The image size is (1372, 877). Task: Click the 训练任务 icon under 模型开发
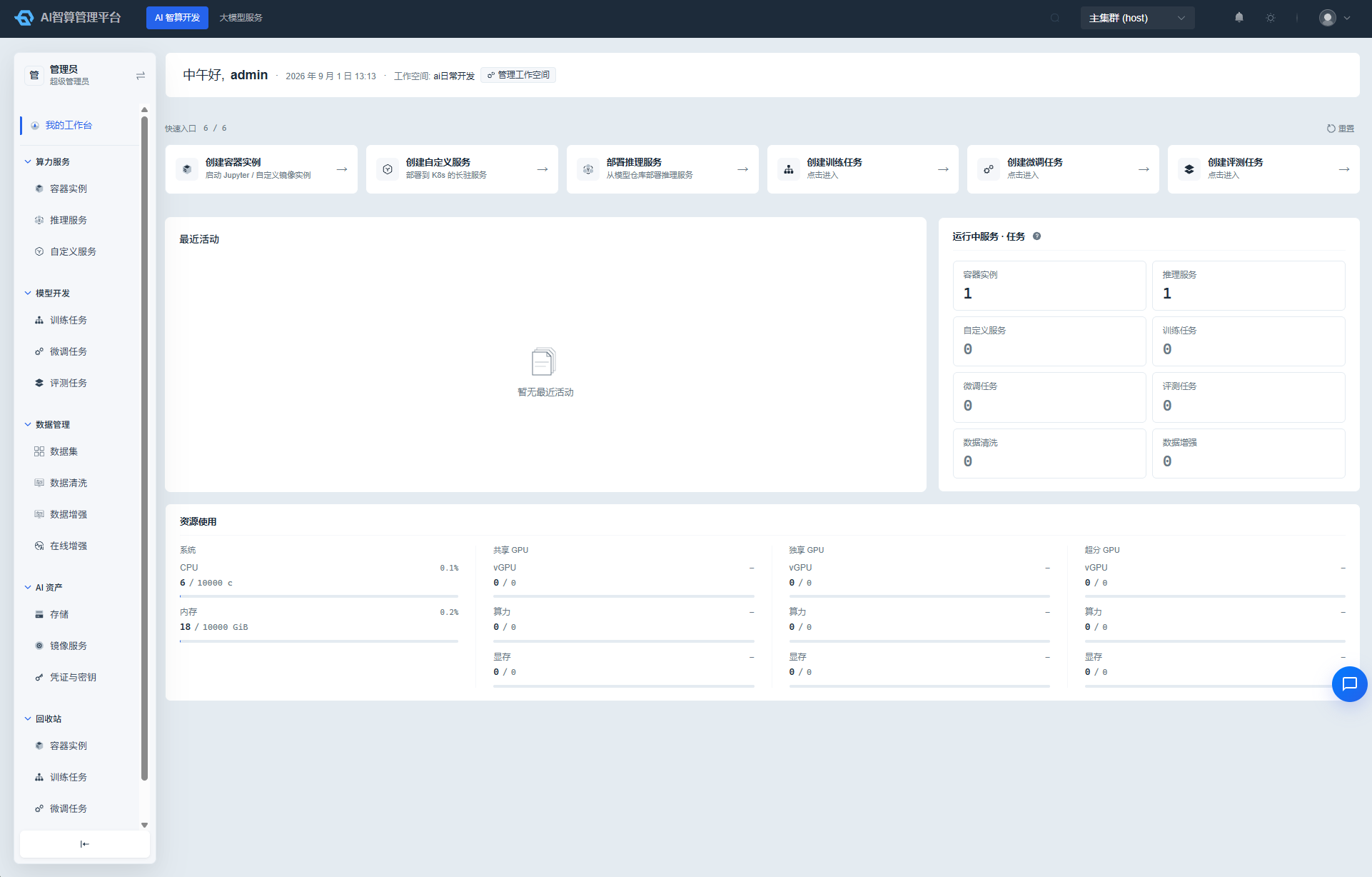click(39, 320)
